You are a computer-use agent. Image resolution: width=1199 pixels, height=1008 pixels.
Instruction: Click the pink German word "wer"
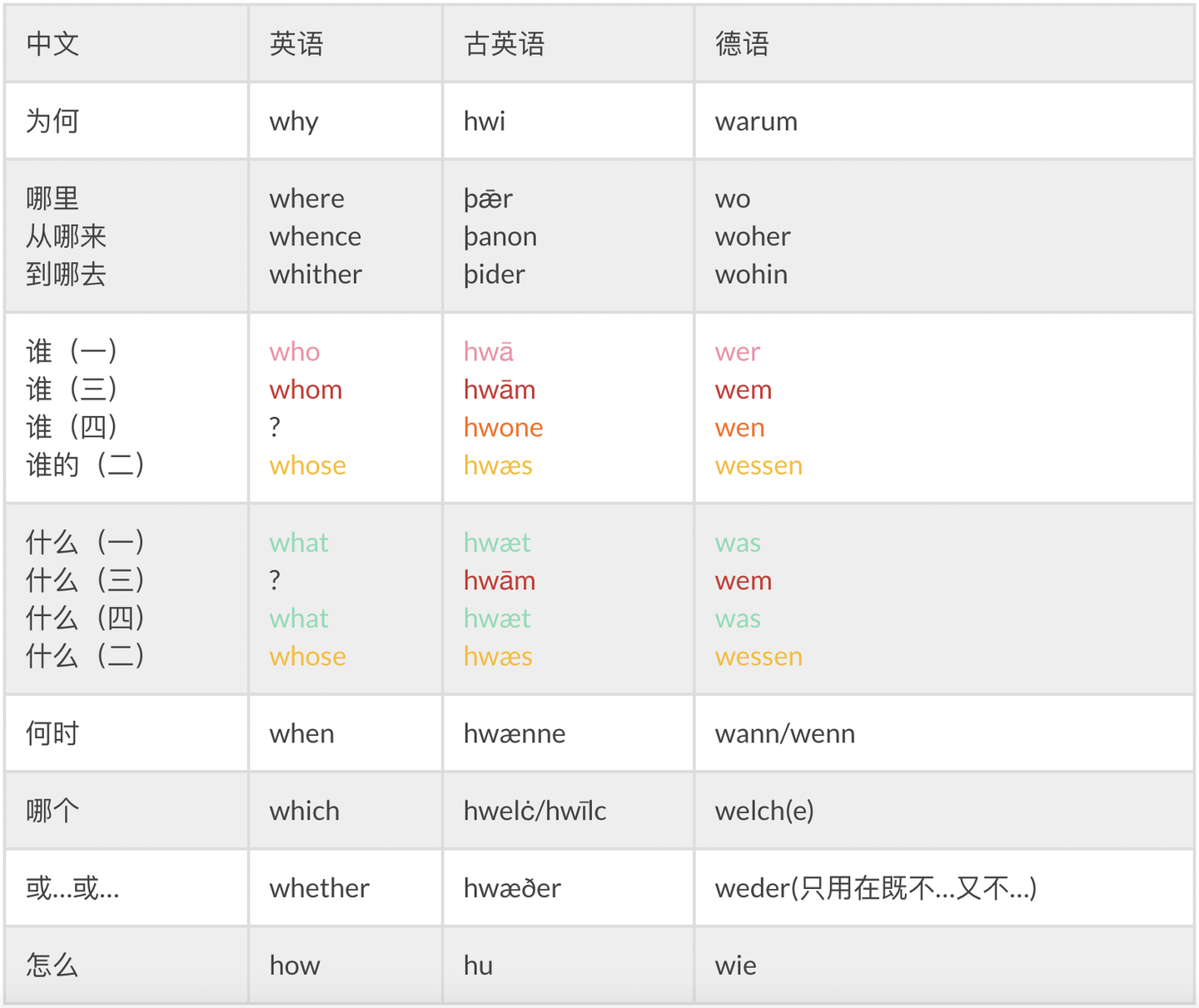738,352
